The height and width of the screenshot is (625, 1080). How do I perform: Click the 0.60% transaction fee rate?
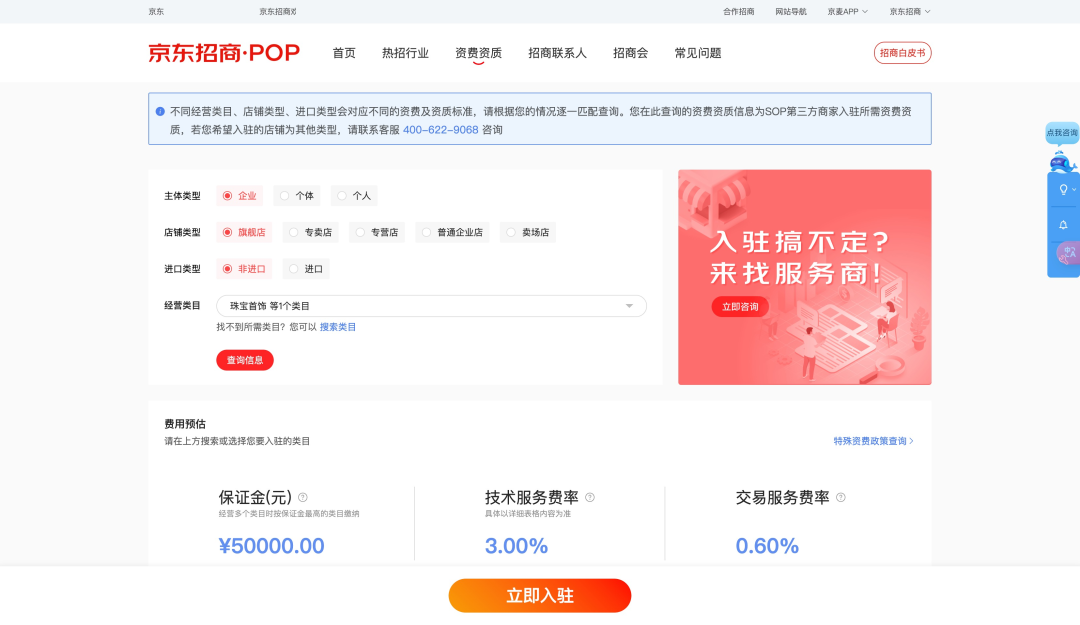click(767, 546)
